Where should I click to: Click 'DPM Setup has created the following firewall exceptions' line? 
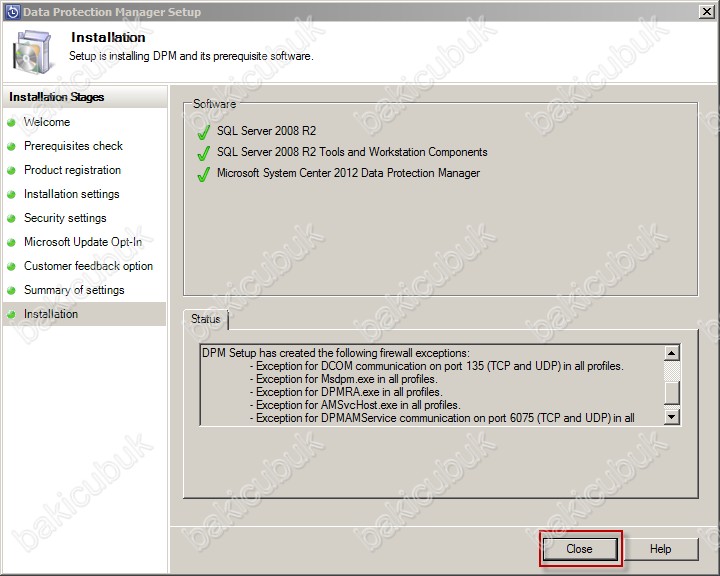[x=336, y=353]
